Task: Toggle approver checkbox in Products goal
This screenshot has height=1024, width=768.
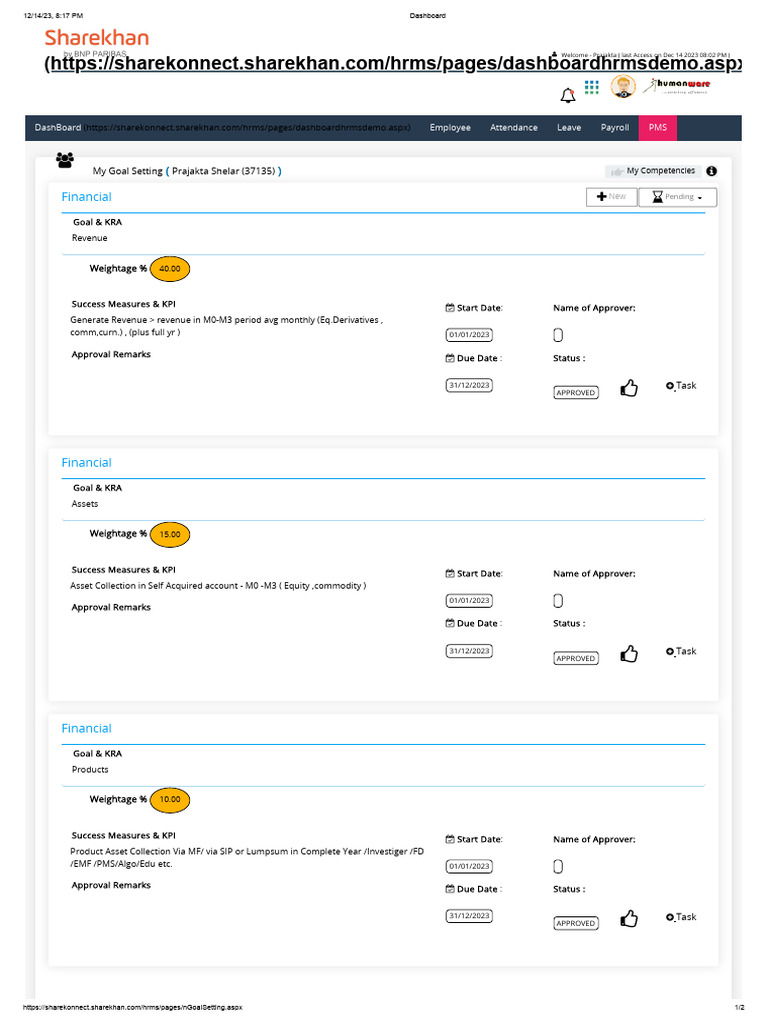Action: (558, 867)
